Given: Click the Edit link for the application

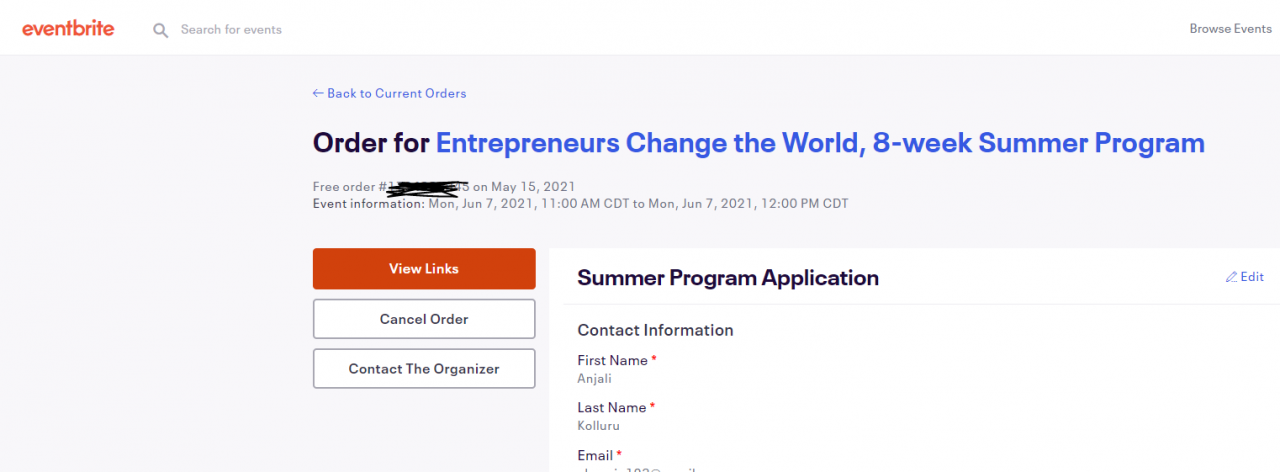Looking at the screenshot, I should pyautogui.click(x=1245, y=277).
